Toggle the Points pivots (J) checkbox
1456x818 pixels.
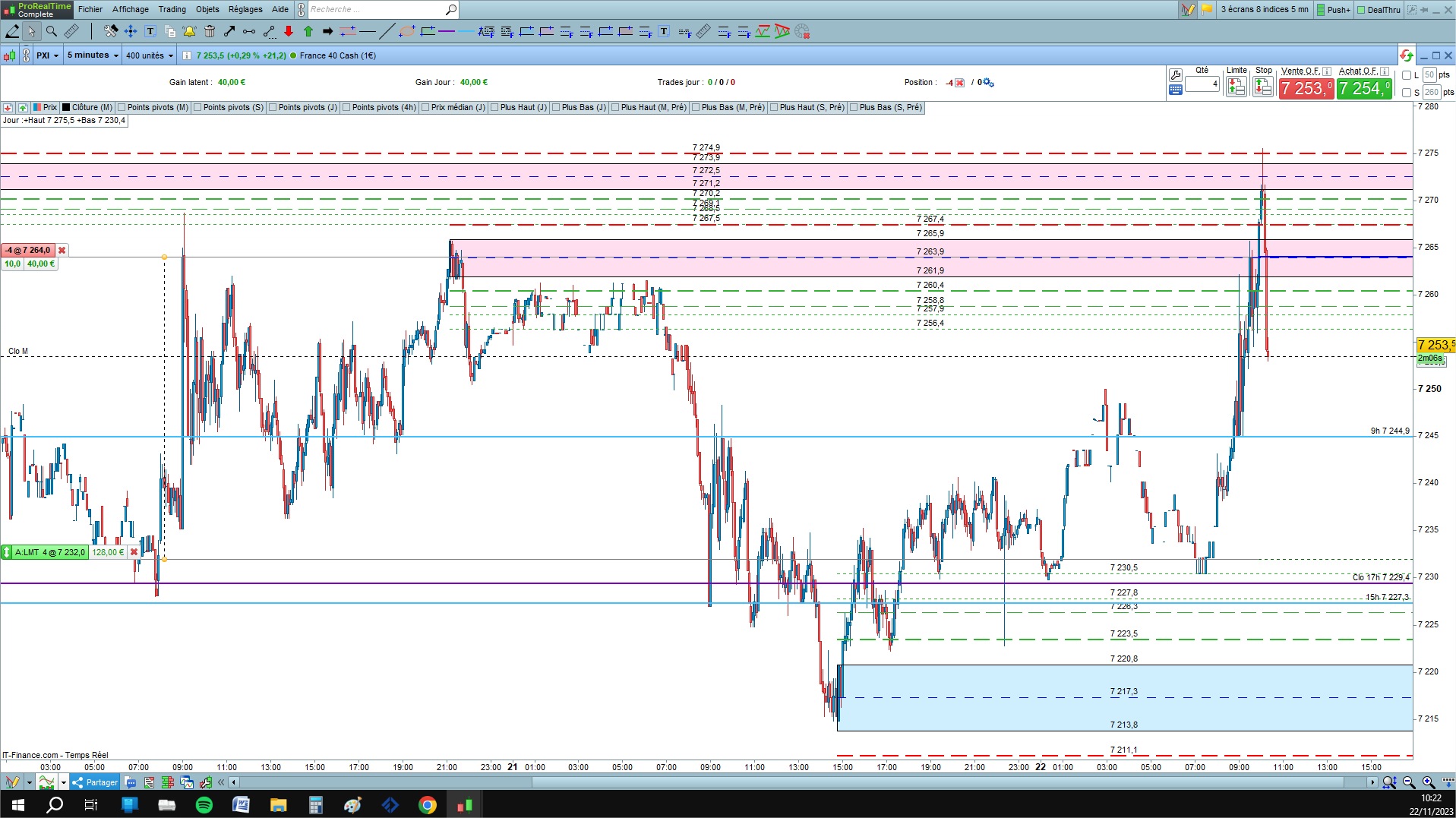(x=273, y=108)
